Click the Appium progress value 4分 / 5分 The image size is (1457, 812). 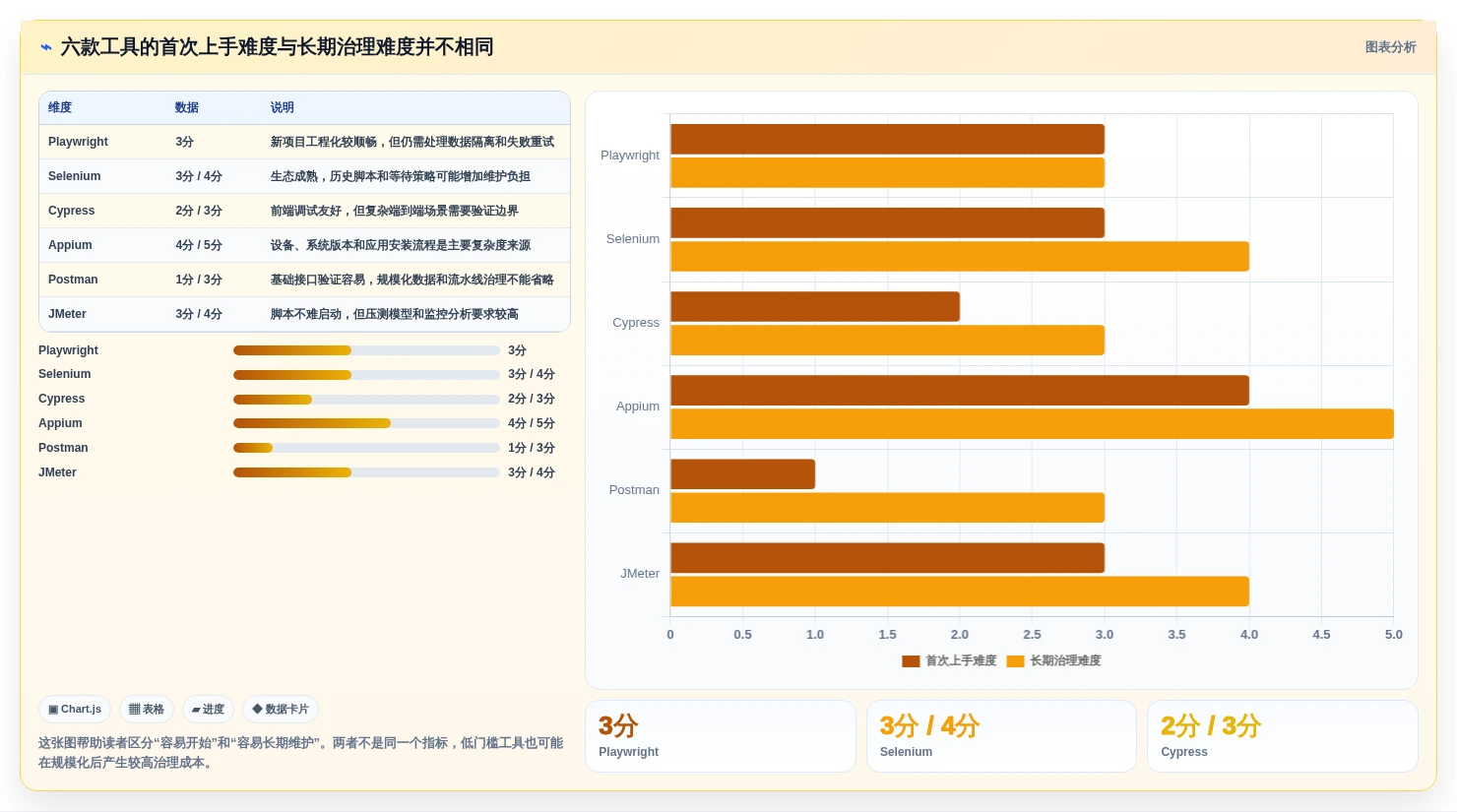click(532, 423)
